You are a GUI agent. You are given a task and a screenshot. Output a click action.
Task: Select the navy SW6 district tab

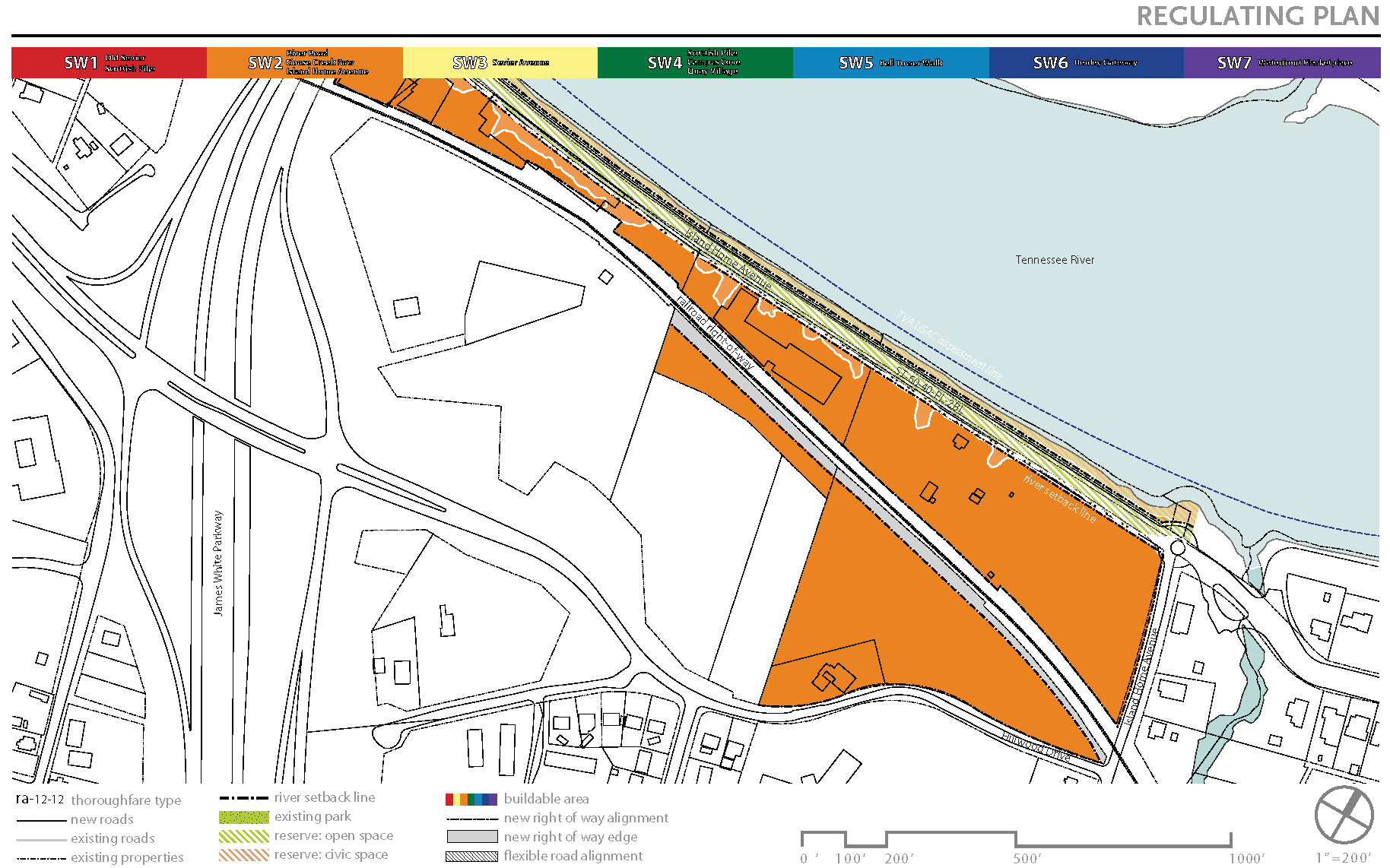[1086, 63]
